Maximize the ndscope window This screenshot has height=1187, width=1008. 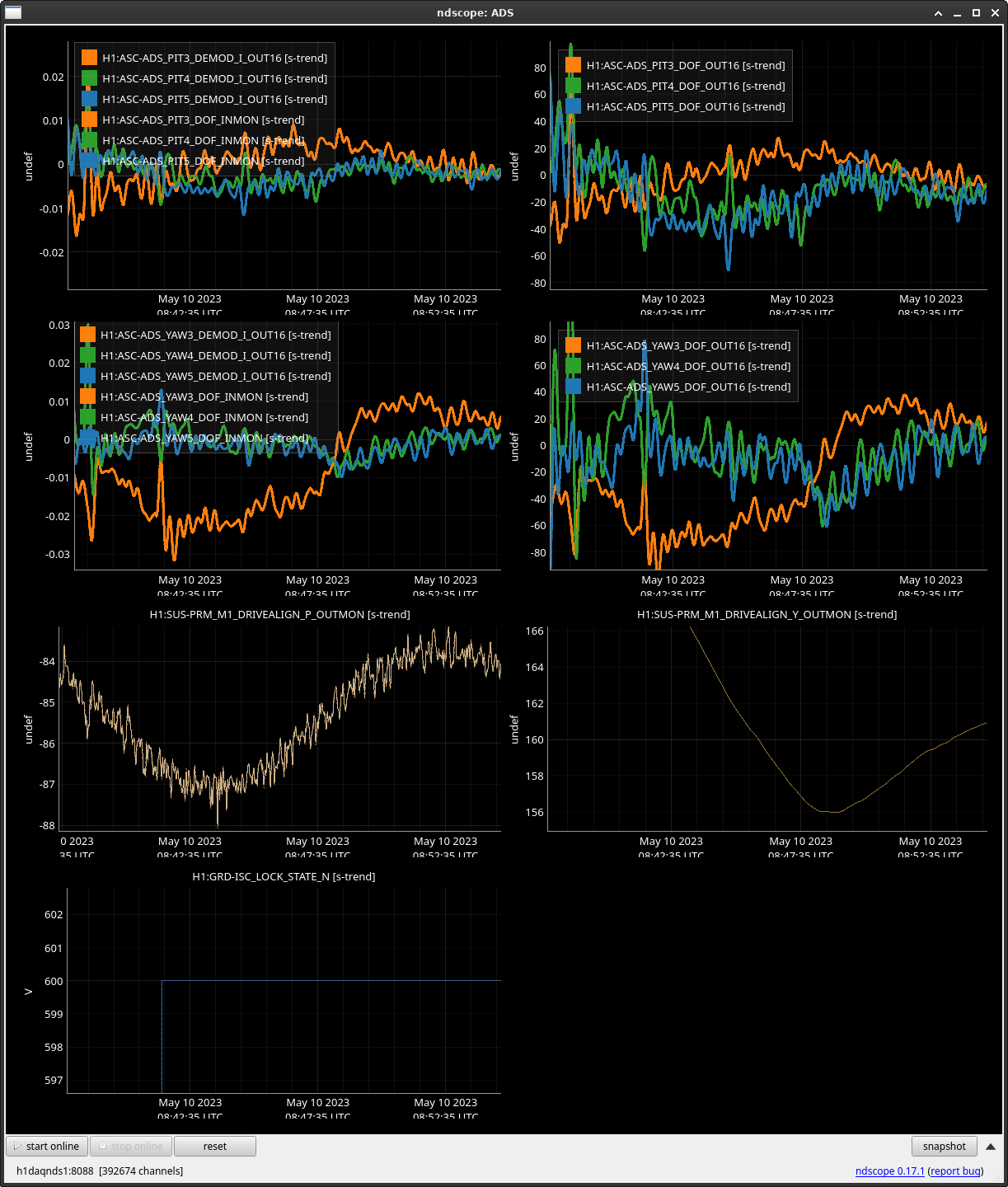[x=976, y=13]
